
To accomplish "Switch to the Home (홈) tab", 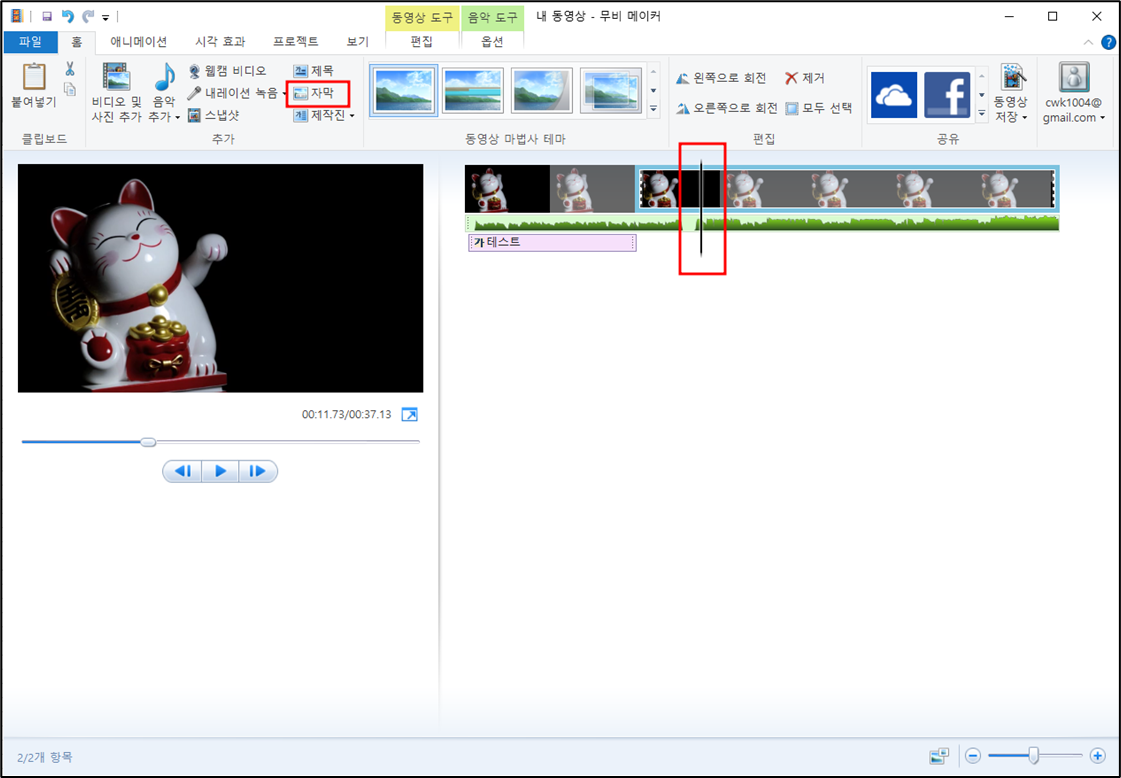I will pos(76,41).
